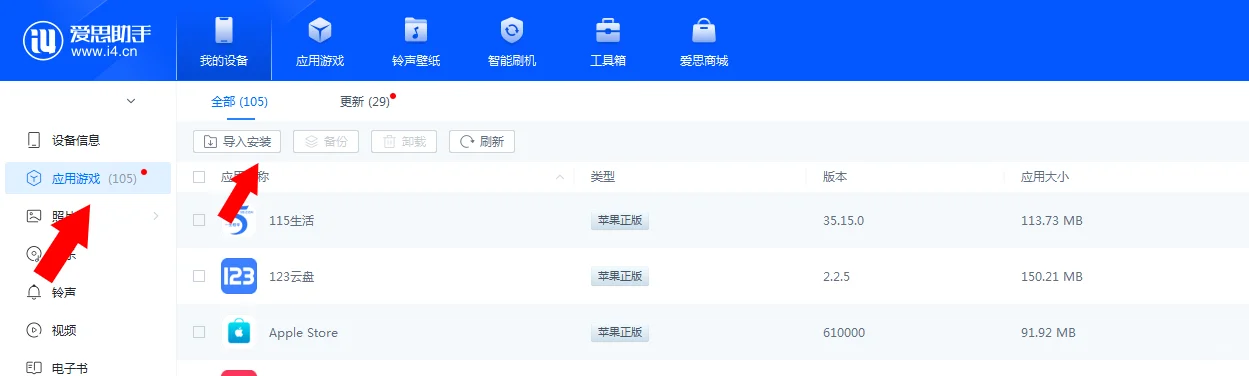The image size is (1249, 376).
Task: Sort by the name column arrow
Action: (x=560, y=177)
